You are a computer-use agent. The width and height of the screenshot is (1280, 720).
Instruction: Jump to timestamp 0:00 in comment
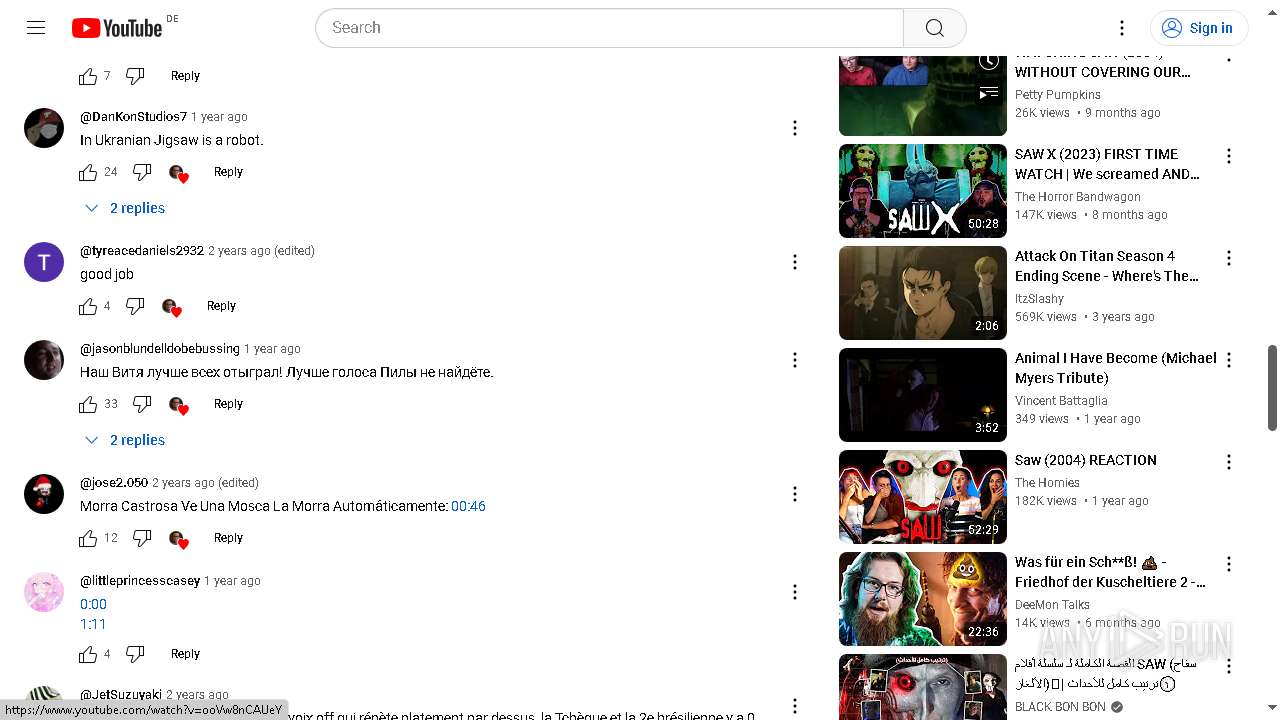93,604
